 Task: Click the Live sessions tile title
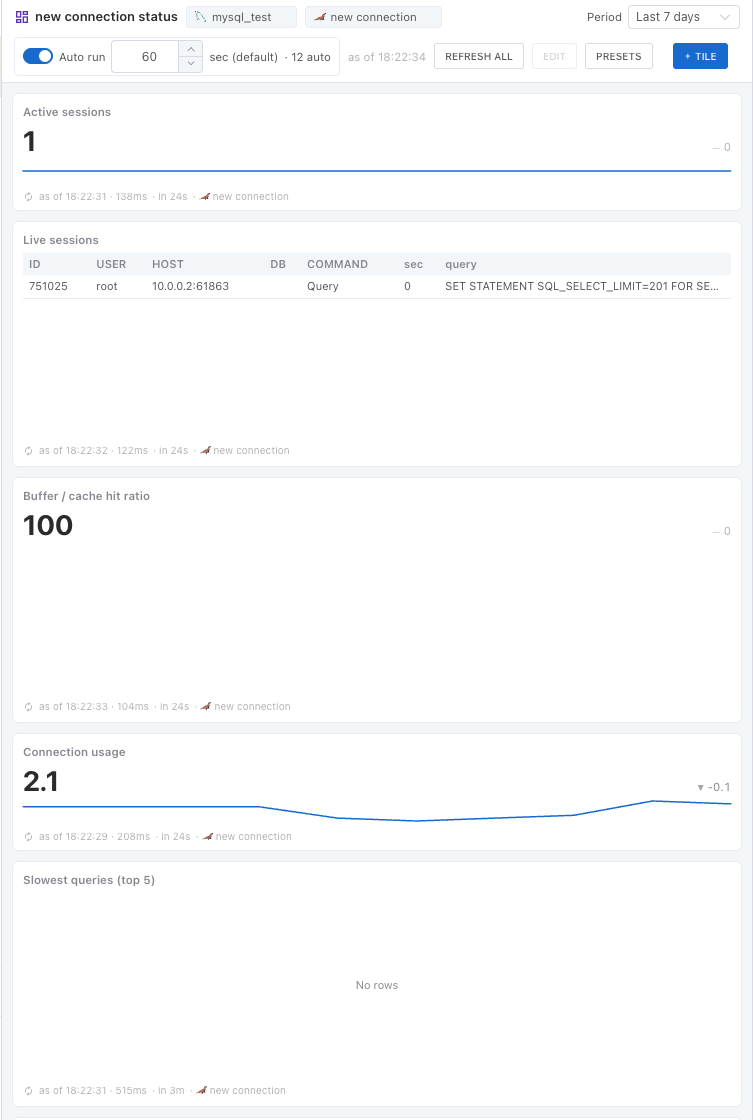(61, 240)
